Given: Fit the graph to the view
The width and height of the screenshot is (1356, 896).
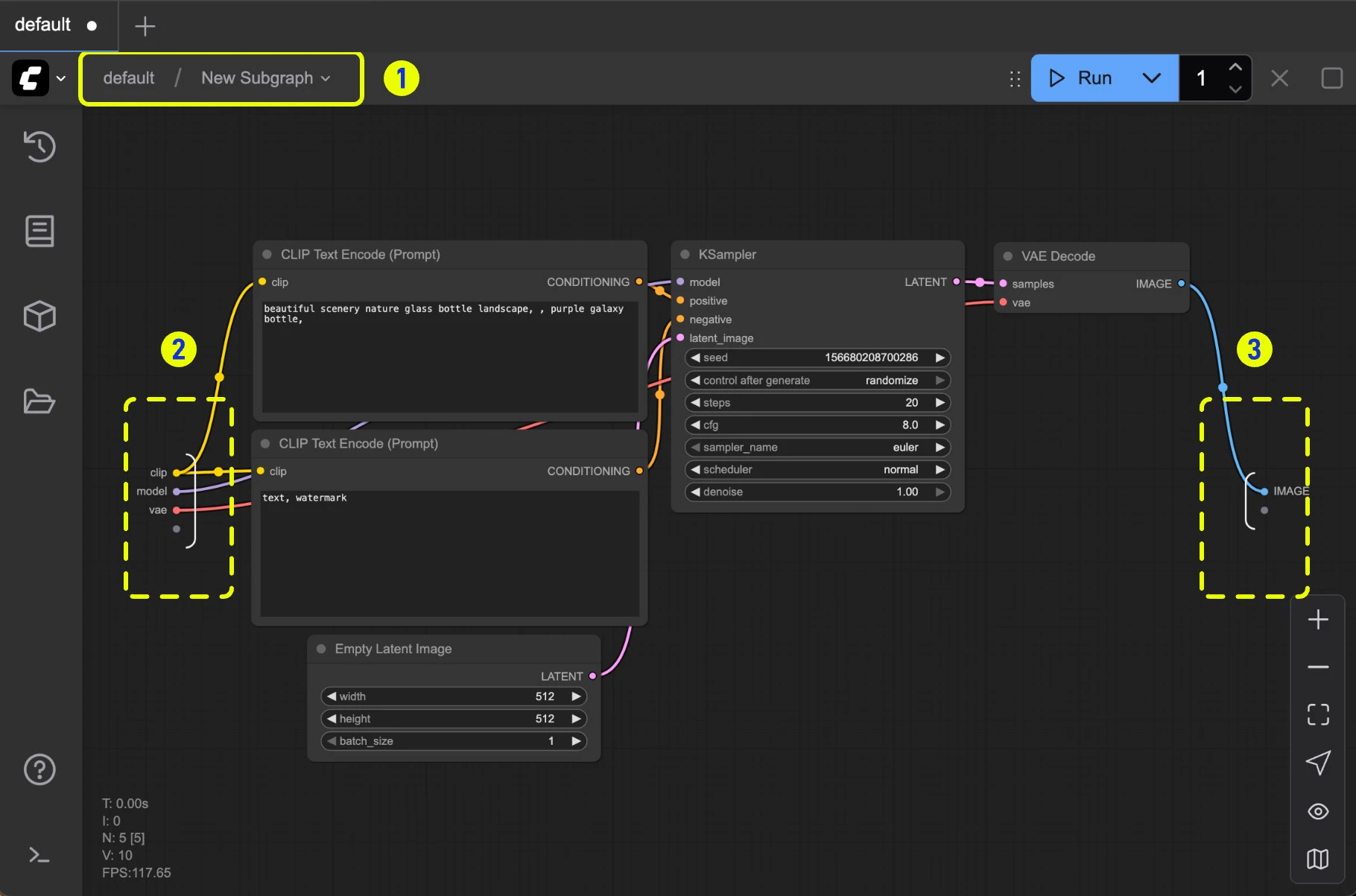Looking at the screenshot, I should point(1317,714).
